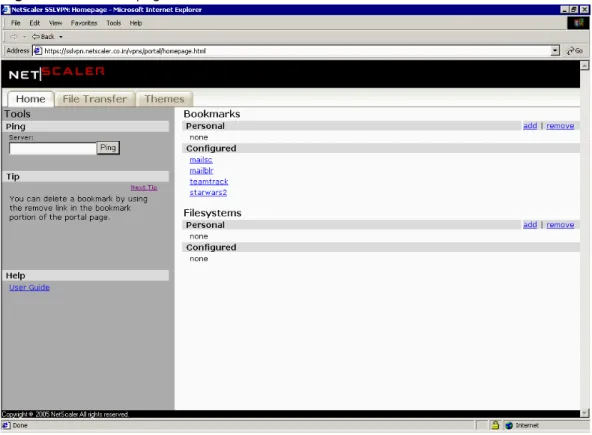
Task: Click the Done status page icon
Action: [6, 425]
